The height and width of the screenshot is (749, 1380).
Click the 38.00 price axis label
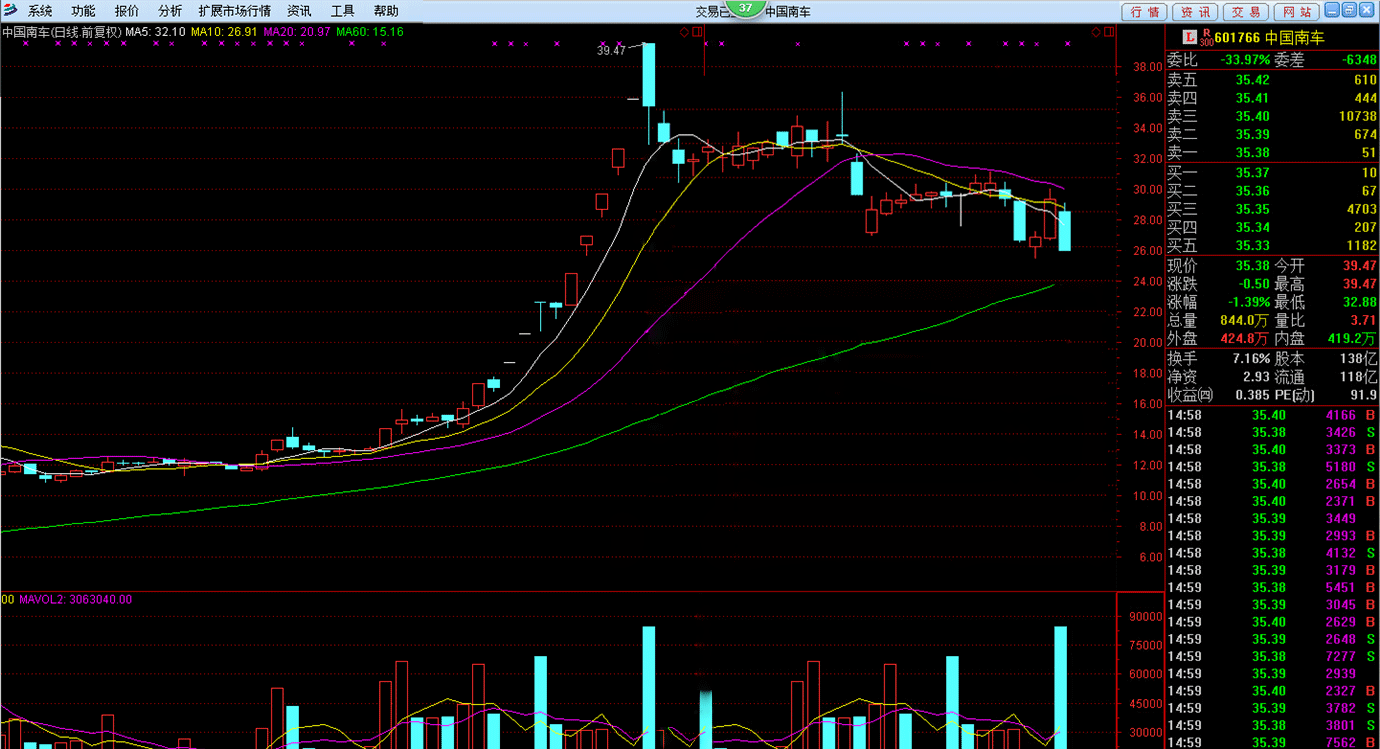1147,68
